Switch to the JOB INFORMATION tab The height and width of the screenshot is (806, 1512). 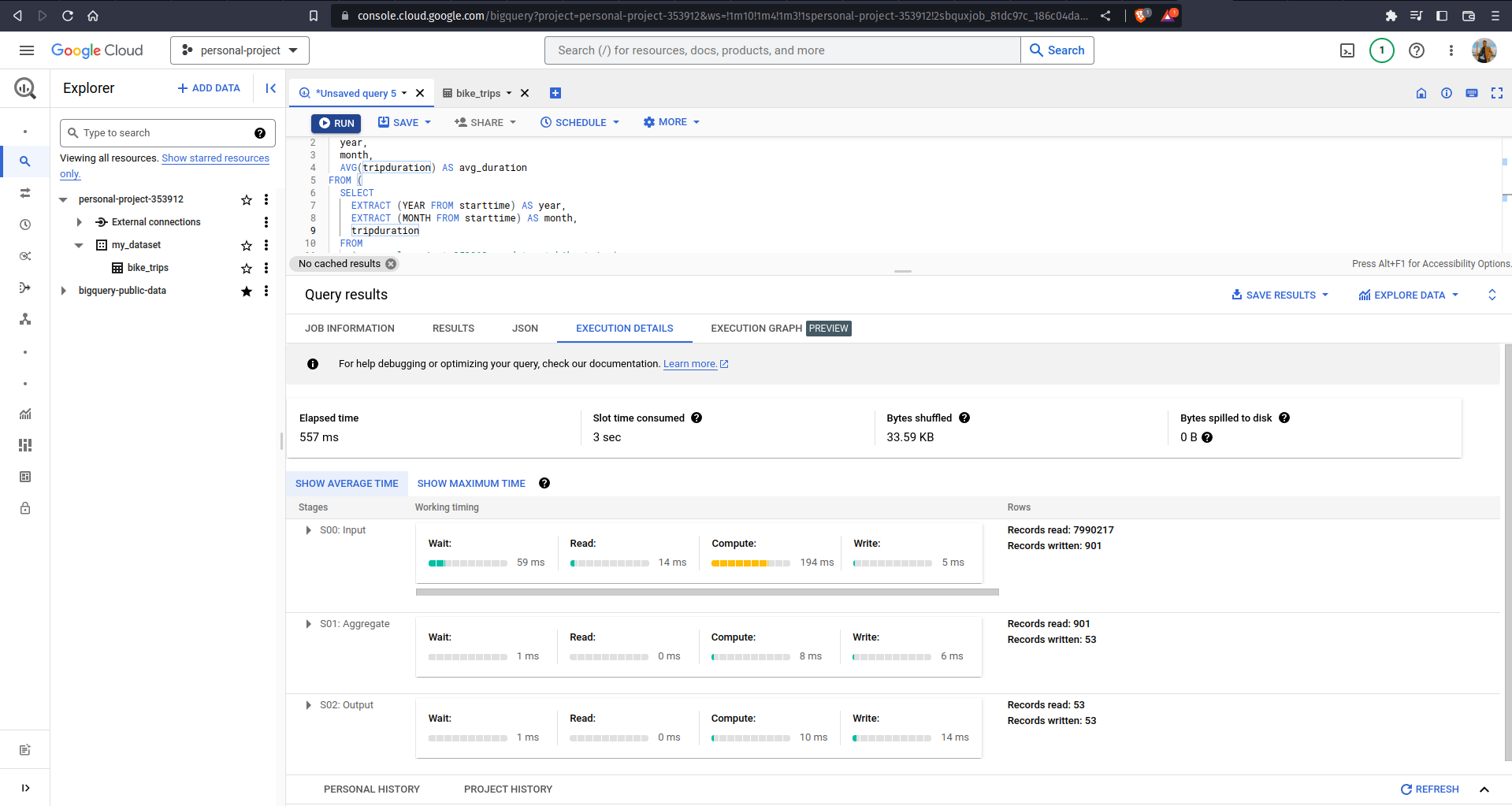350,329
